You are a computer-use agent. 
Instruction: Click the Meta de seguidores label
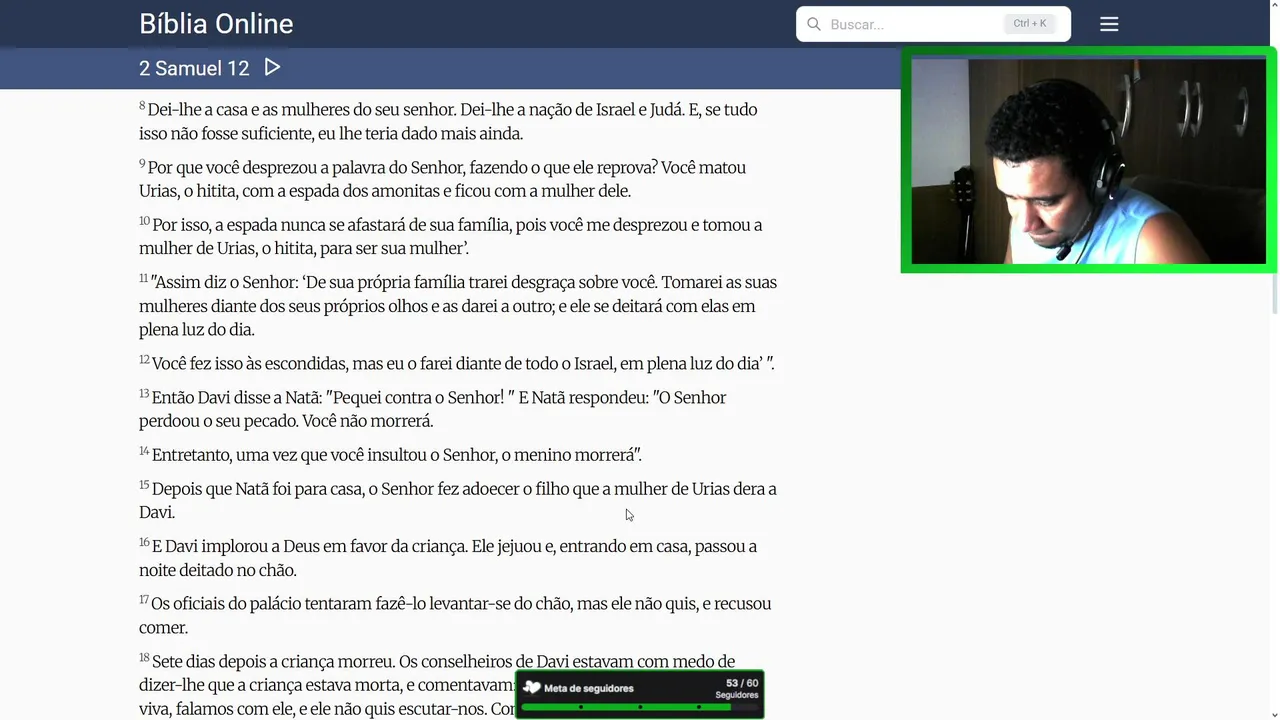(x=589, y=689)
